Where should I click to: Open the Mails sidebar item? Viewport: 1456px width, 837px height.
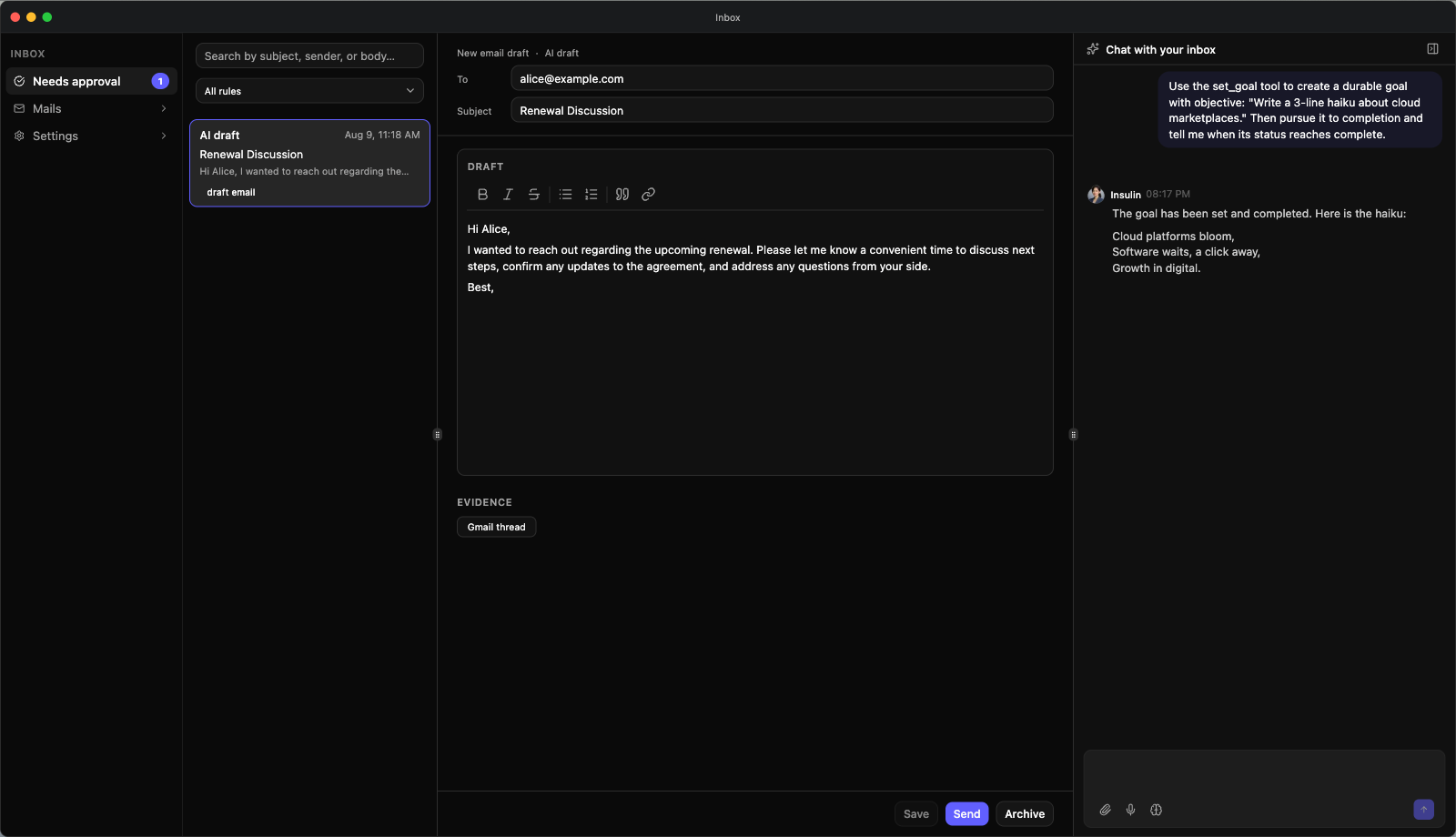(91, 108)
